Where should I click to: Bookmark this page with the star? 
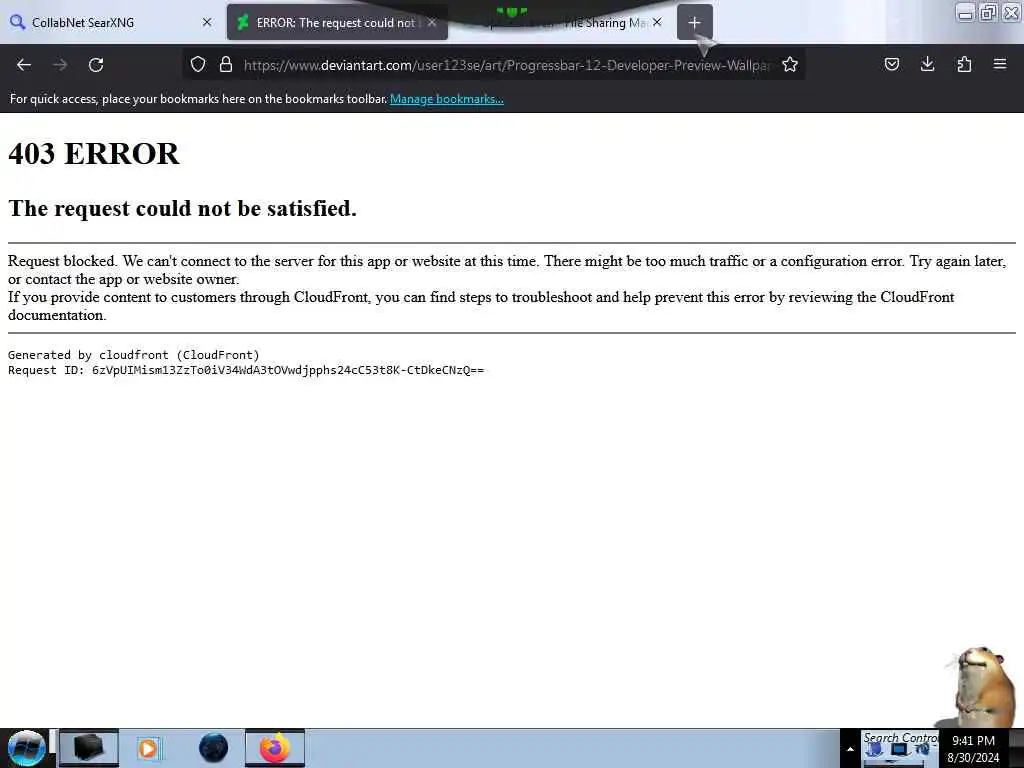click(x=790, y=64)
